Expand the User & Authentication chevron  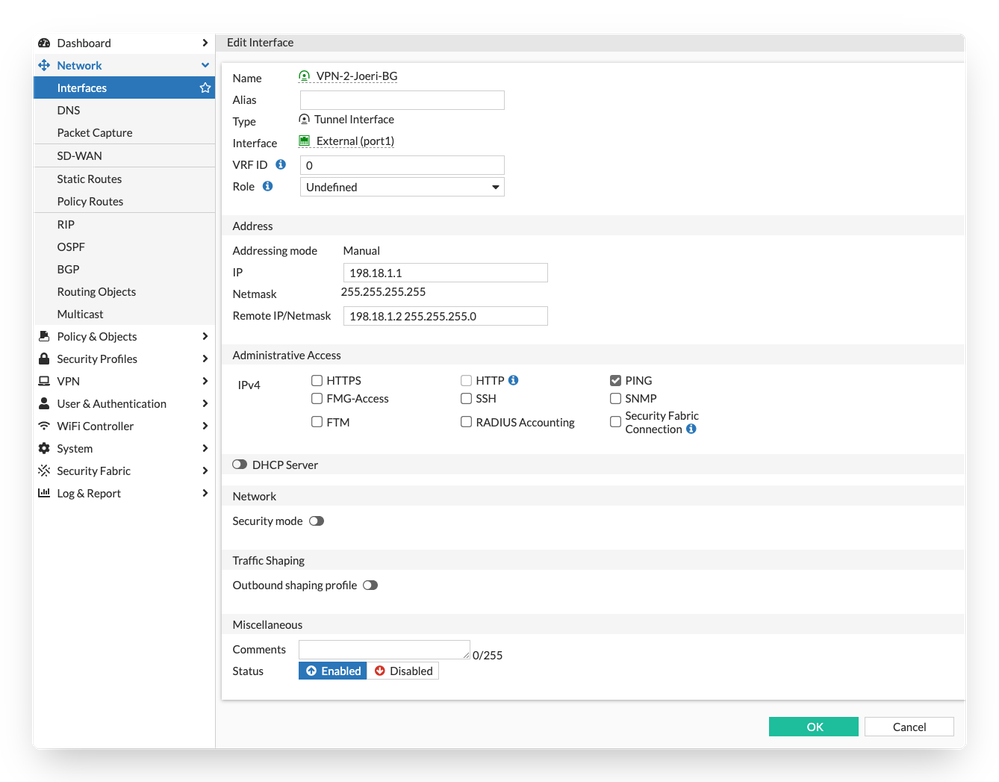pyautogui.click(x=205, y=403)
